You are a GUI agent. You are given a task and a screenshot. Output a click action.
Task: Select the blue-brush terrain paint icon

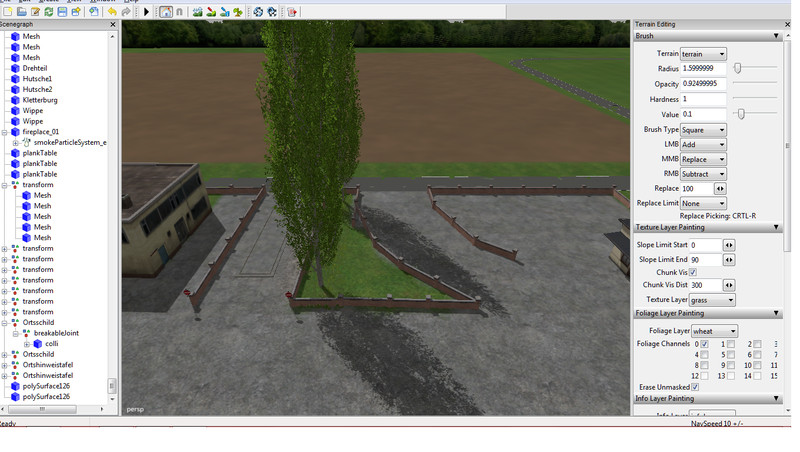tap(224, 11)
